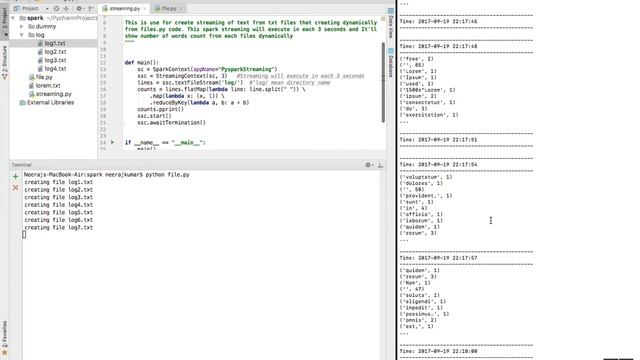
Task: Click the hide Project panel icon
Action: (x=91, y=9)
